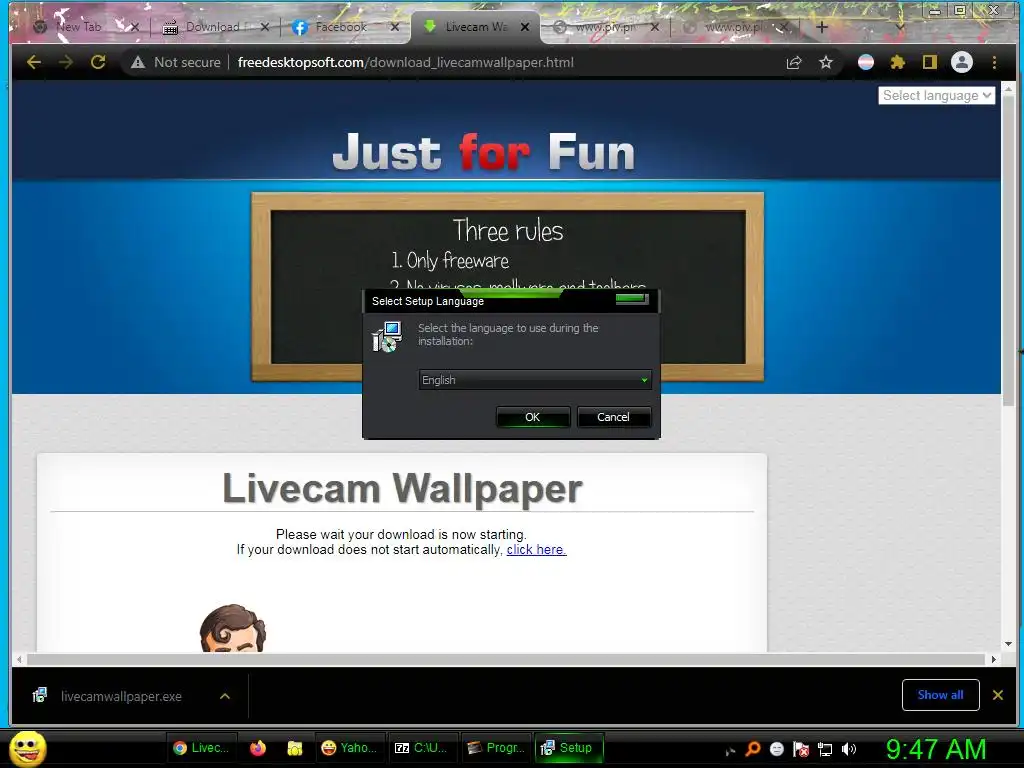
Task: Click OK in Select Setup Language dialog
Action: pyautogui.click(x=533, y=417)
